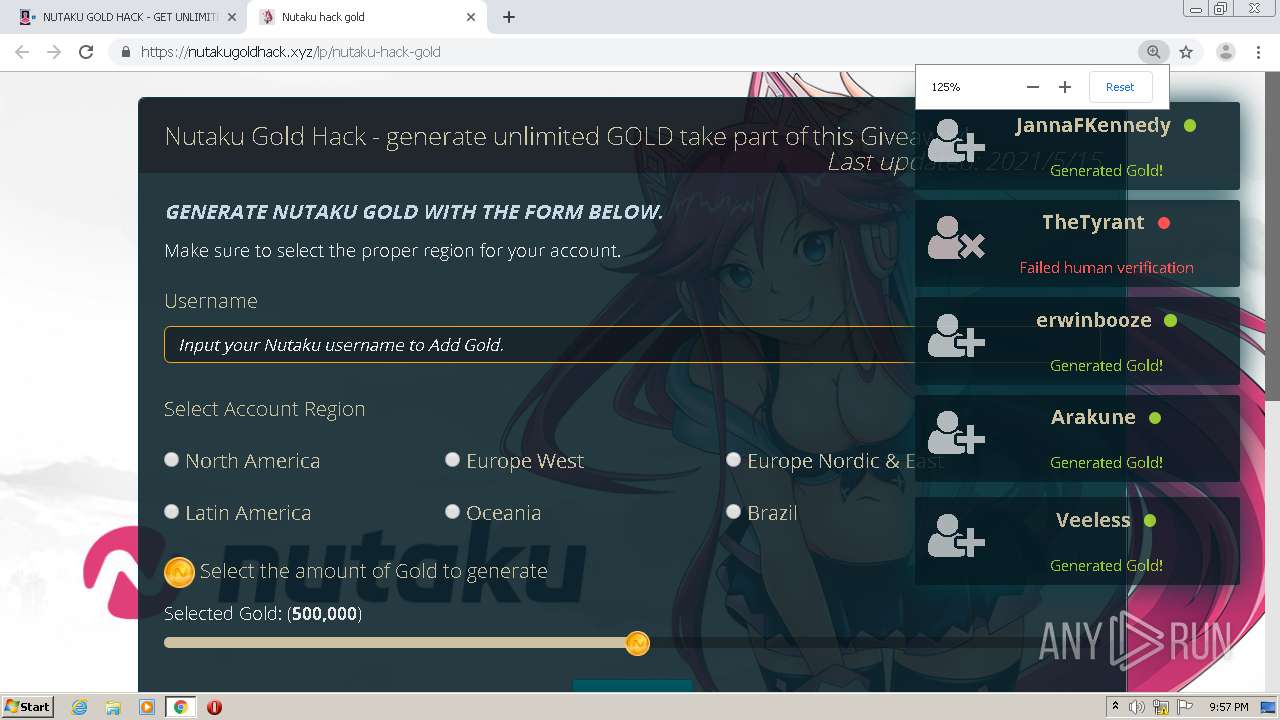Open the media player taskbar icon
The height and width of the screenshot is (720, 1280).
(147, 707)
